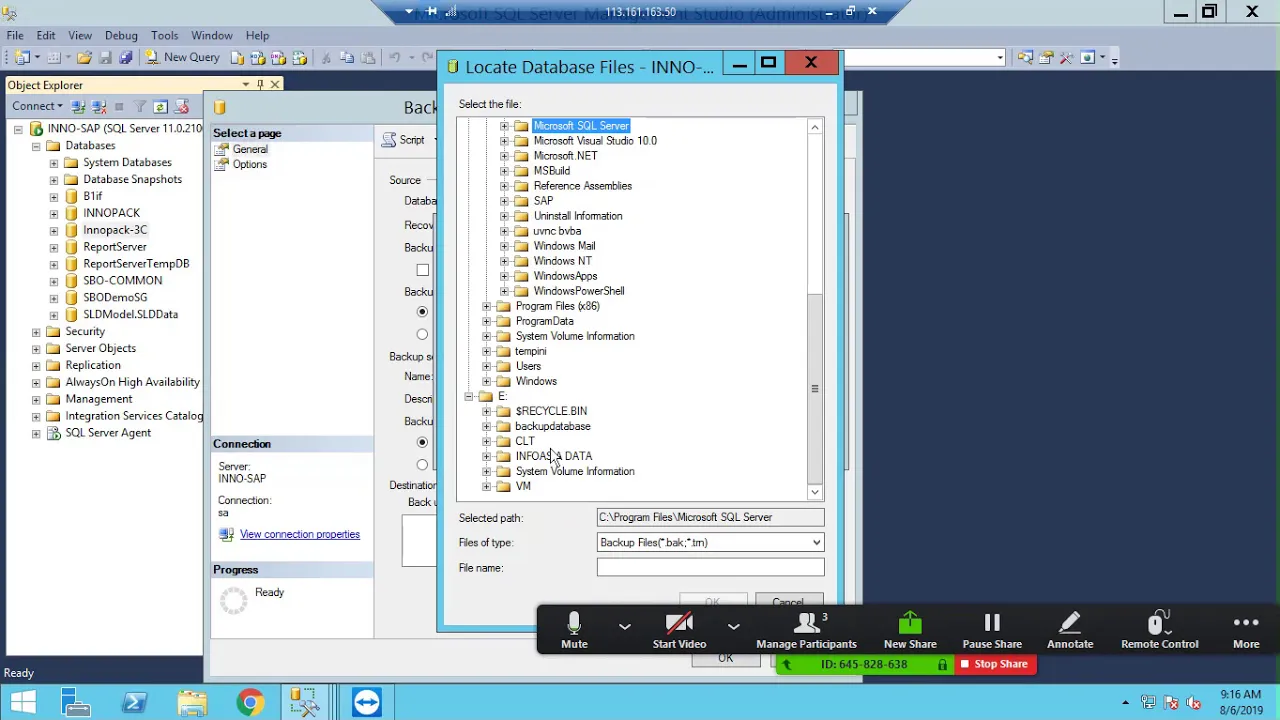Click the Script button in Backup dialog
The height and width of the screenshot is (720, 1280).
[x=403, y=140]
